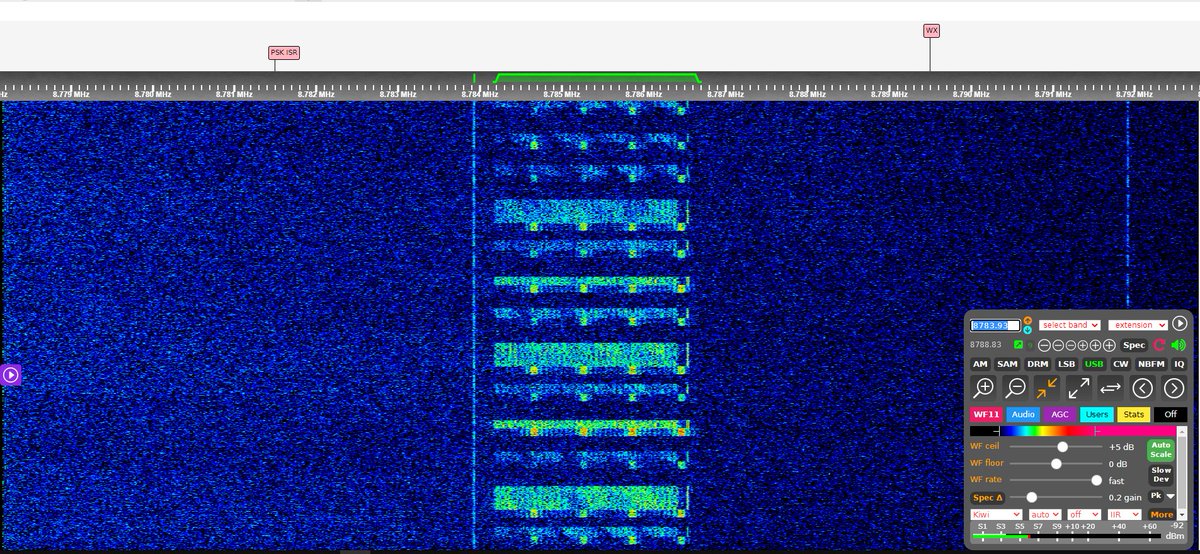1200x554 pixels.
Task: Page waterfall left with circled left chevron
Action: click(x=1143, y=388)
